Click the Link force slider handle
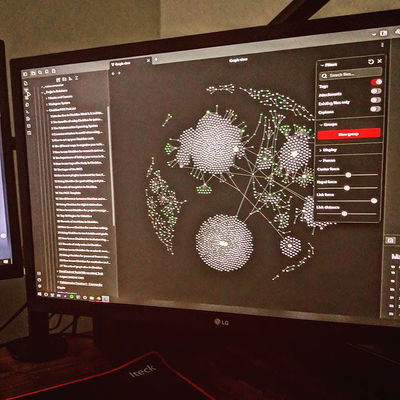Viewport: 400px width, 400px height. coord(374,201)
